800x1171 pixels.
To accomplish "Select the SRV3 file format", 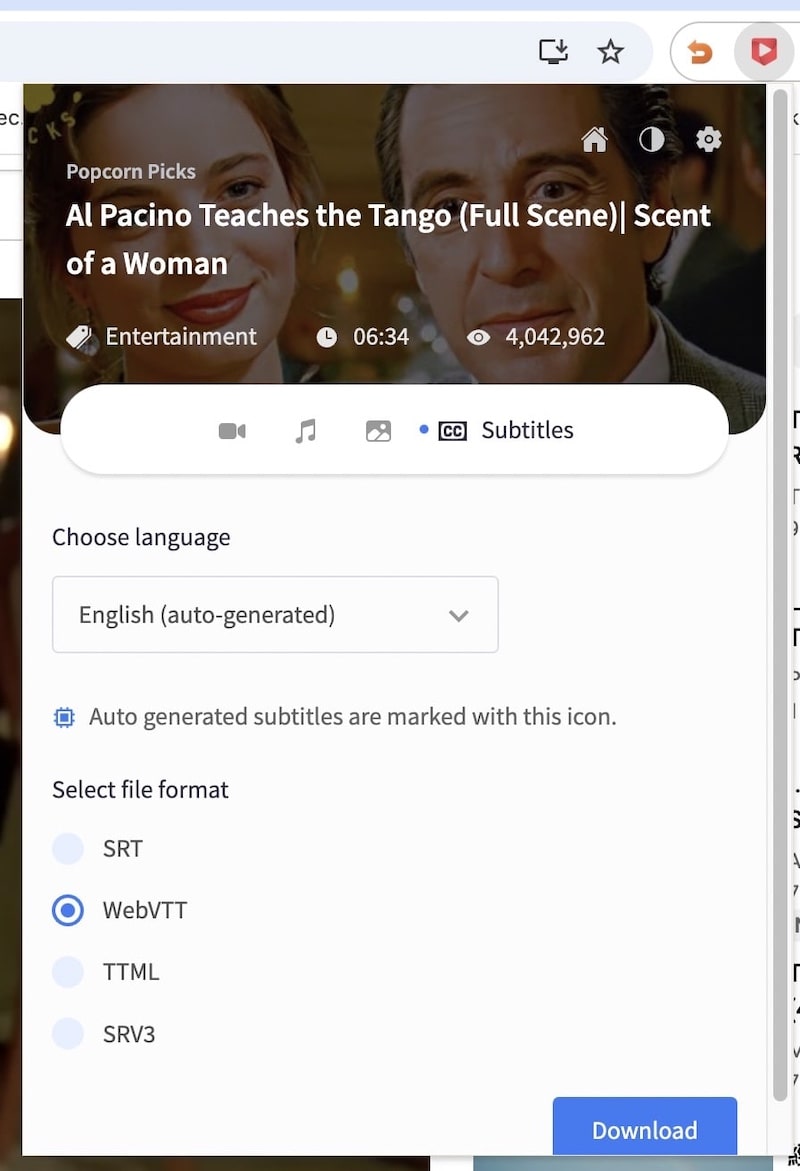I will pyautogui.click(x=68, y=1034).
